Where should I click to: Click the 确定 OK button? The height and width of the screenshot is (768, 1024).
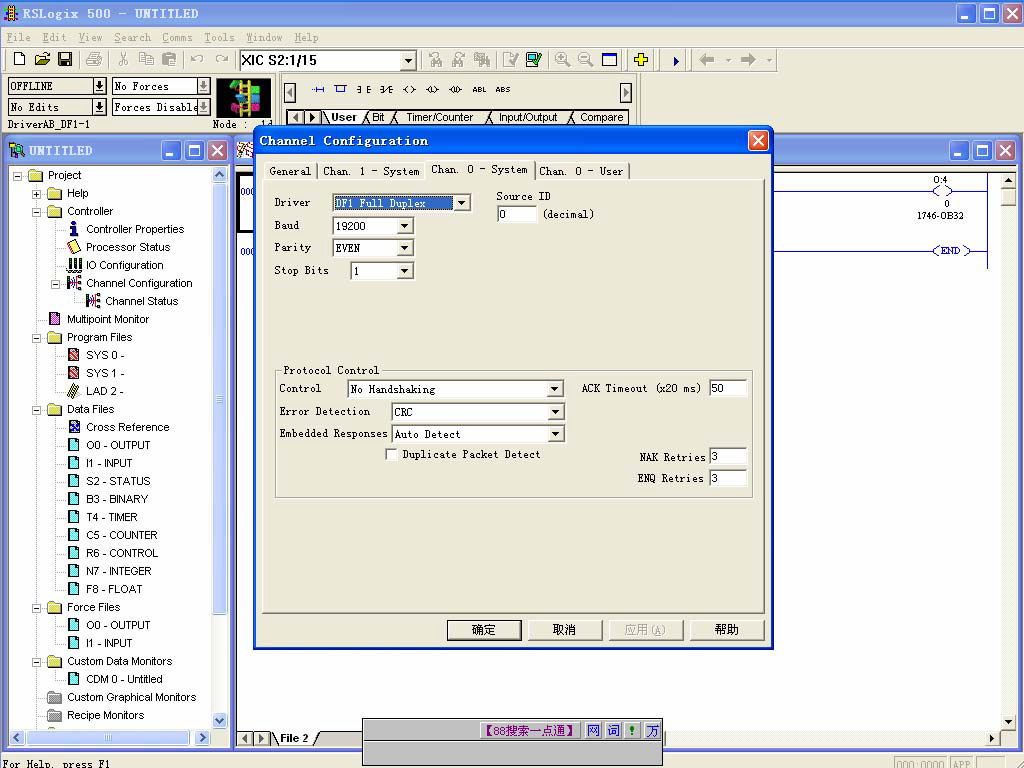[484, 630]
